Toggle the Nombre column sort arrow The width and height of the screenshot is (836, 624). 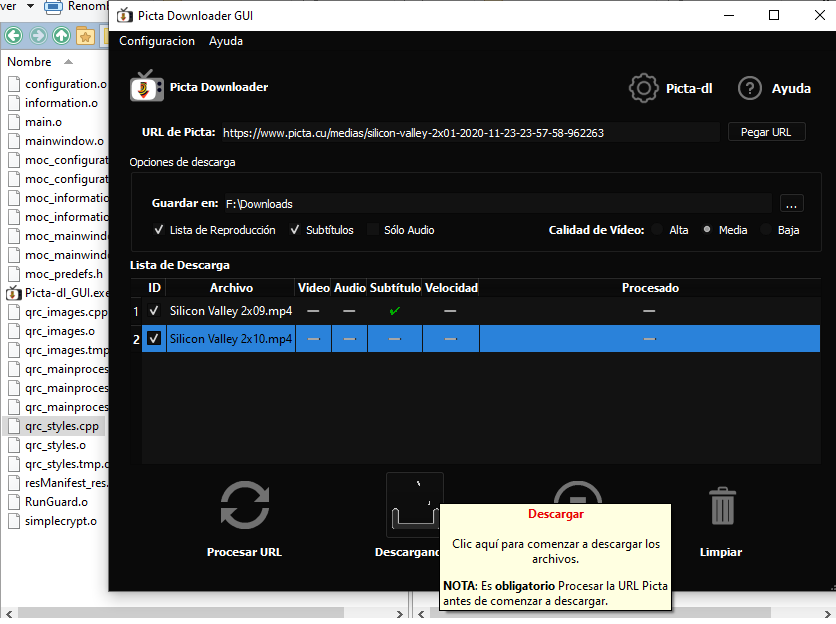[68, 61]
